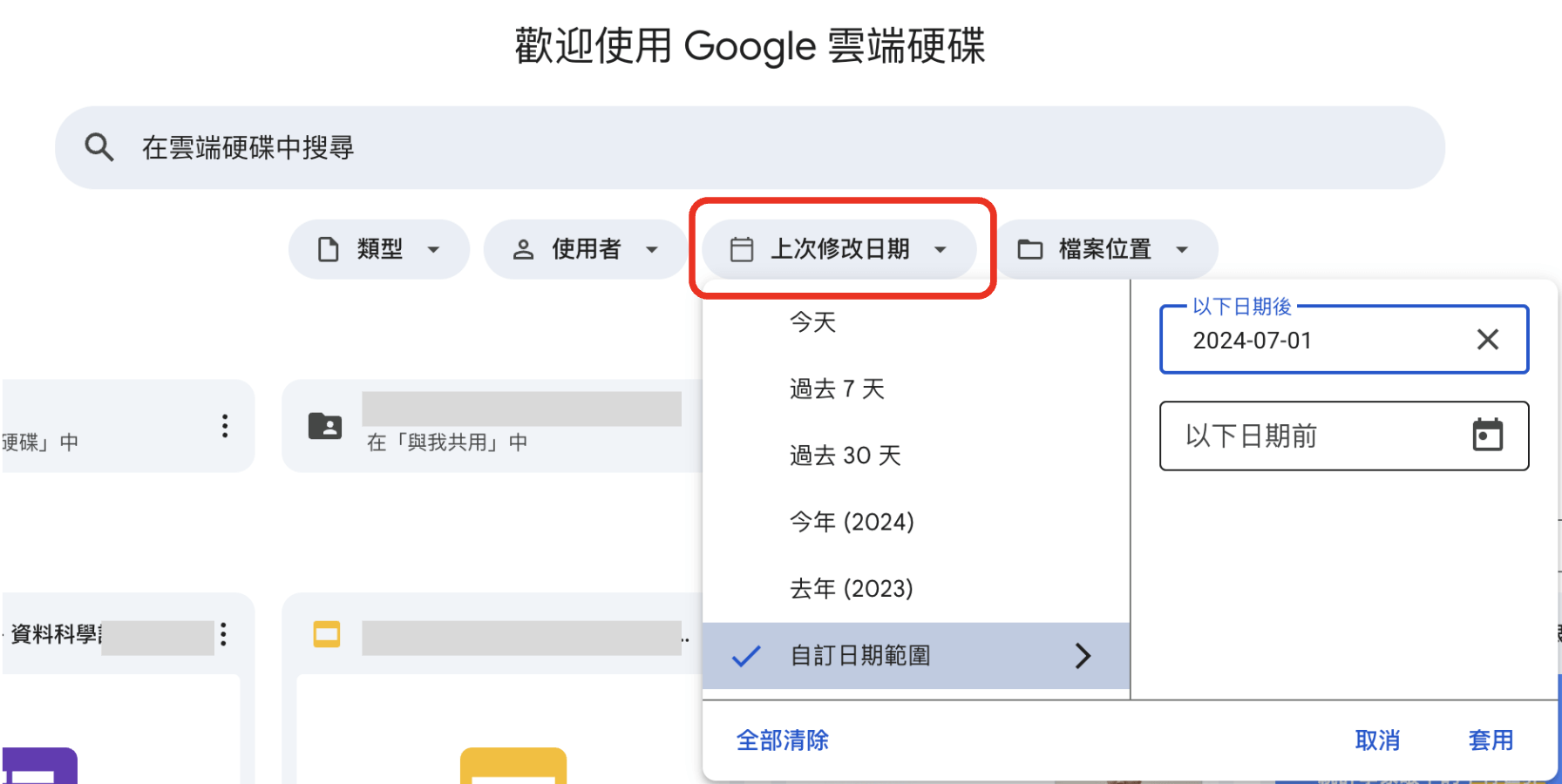This screenshot has width=1562, height=784.
Task: Click the folder icon on 檔案位置 chip
Action: (1030, 250)
